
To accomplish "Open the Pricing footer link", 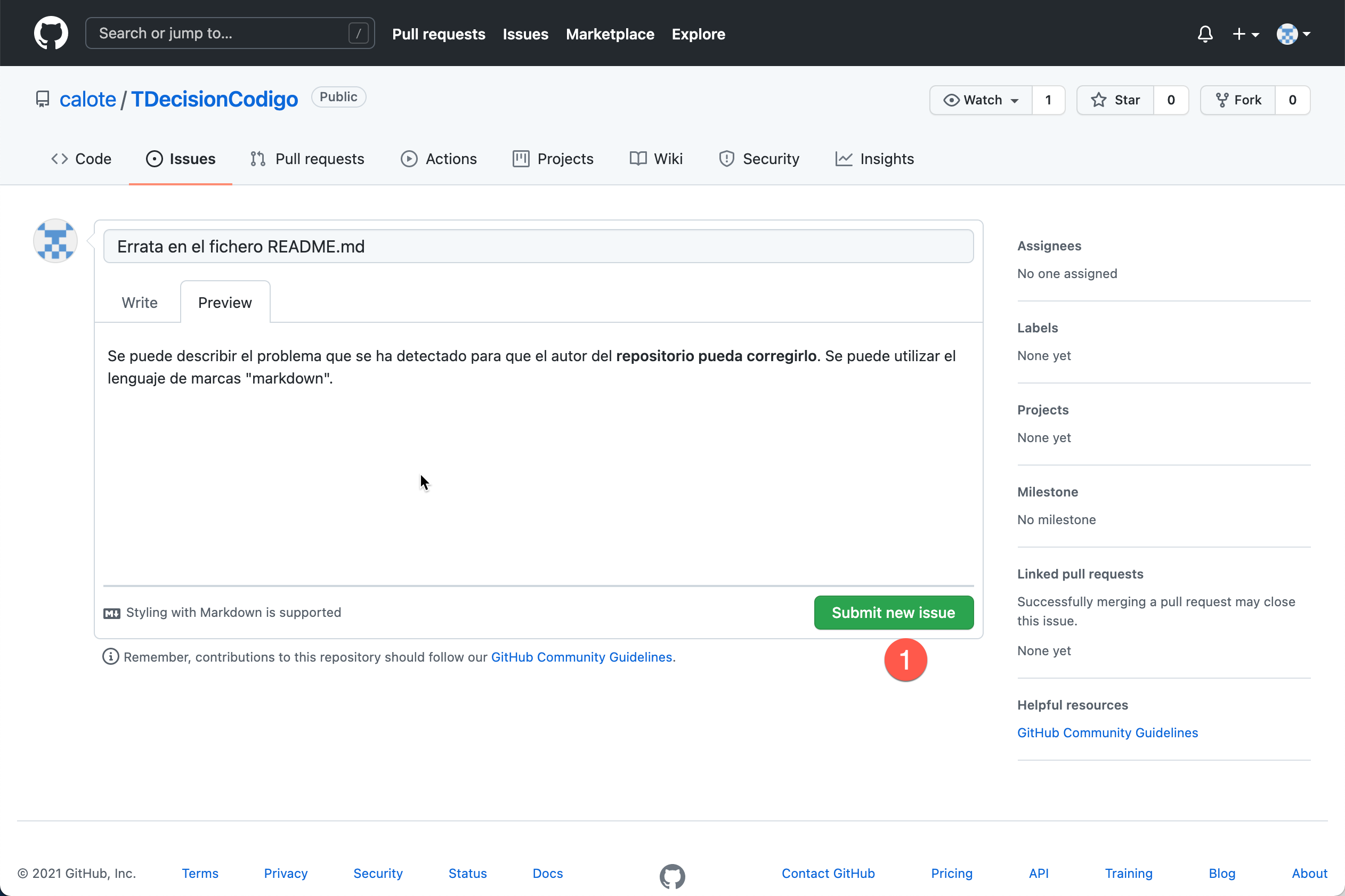I will coord(952,873).
